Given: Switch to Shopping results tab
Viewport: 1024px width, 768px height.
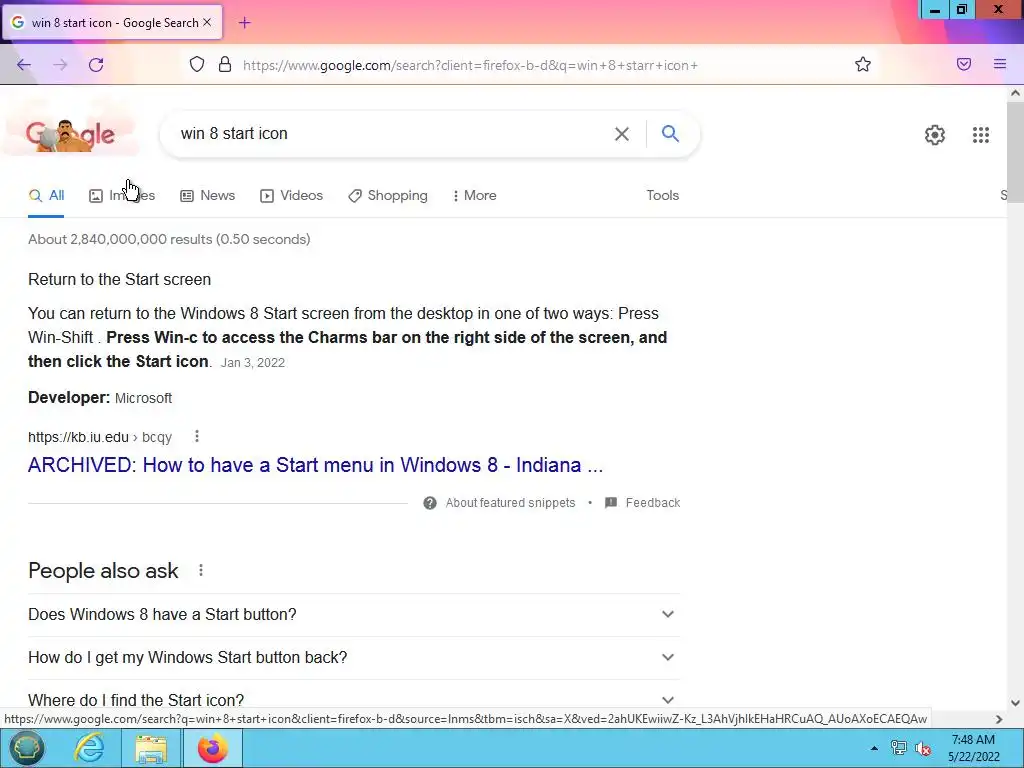Looking at the screenshot, I should pos(388,195).
